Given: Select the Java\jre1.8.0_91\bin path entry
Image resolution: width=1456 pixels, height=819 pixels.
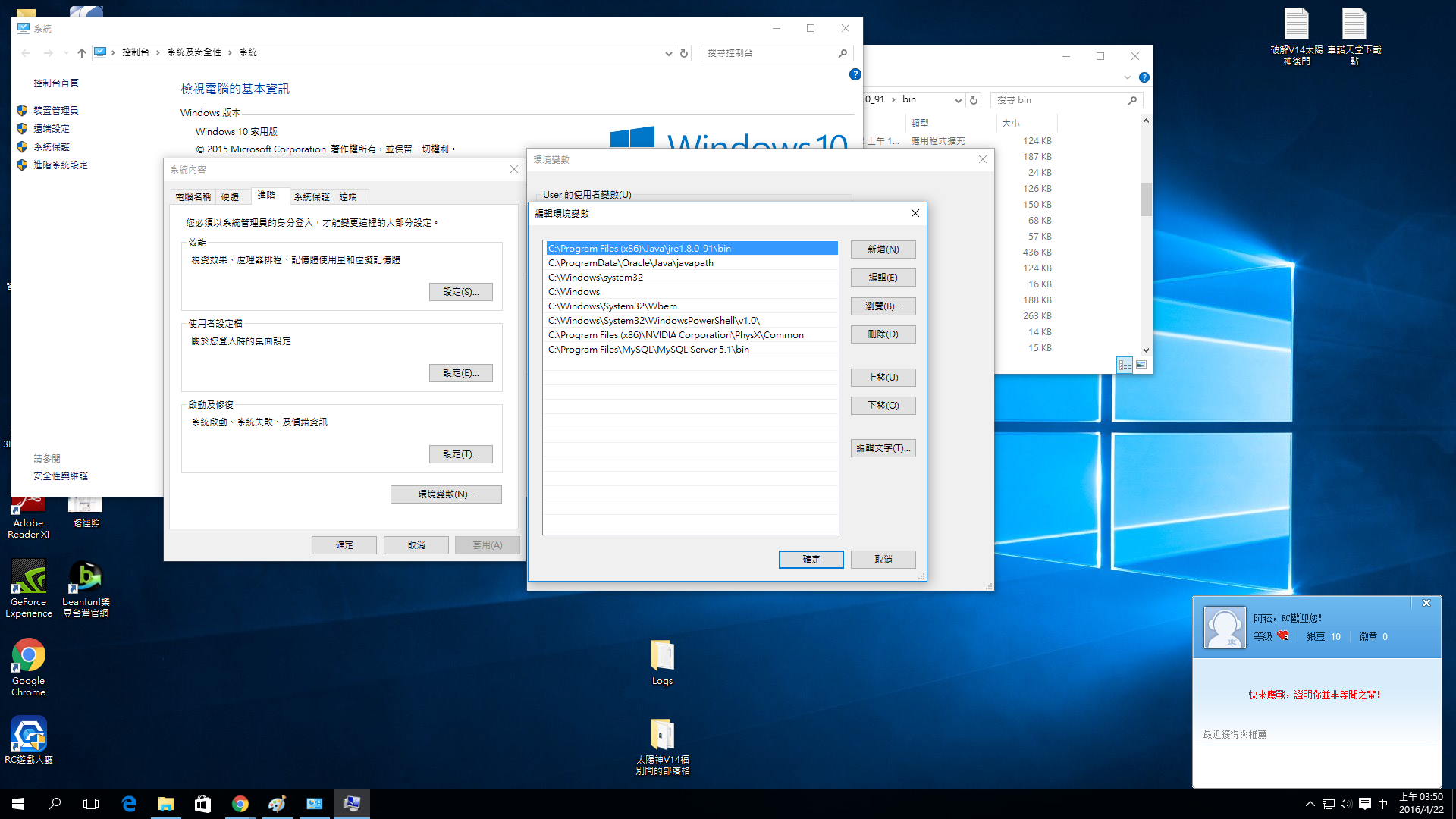Looking at the screenshot, I should [691, 249].
